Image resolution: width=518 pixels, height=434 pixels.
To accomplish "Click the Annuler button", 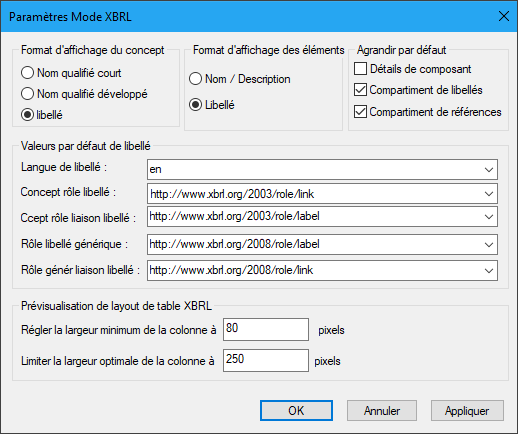I will pos(382,411).
